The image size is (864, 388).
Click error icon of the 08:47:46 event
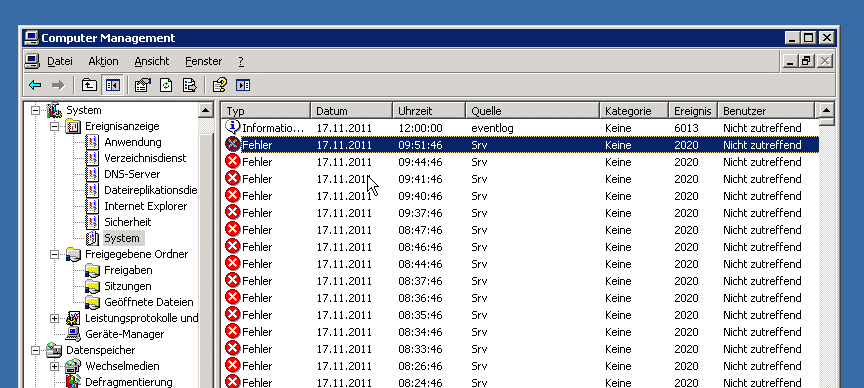pyautogui.click(x=233, y=230)
